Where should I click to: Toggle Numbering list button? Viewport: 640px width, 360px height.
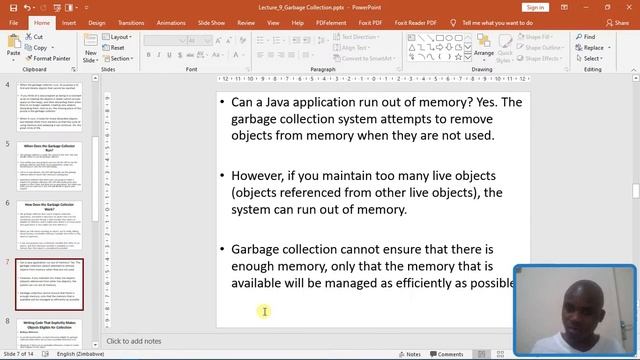pyautogui.click(x=276, y=40)
